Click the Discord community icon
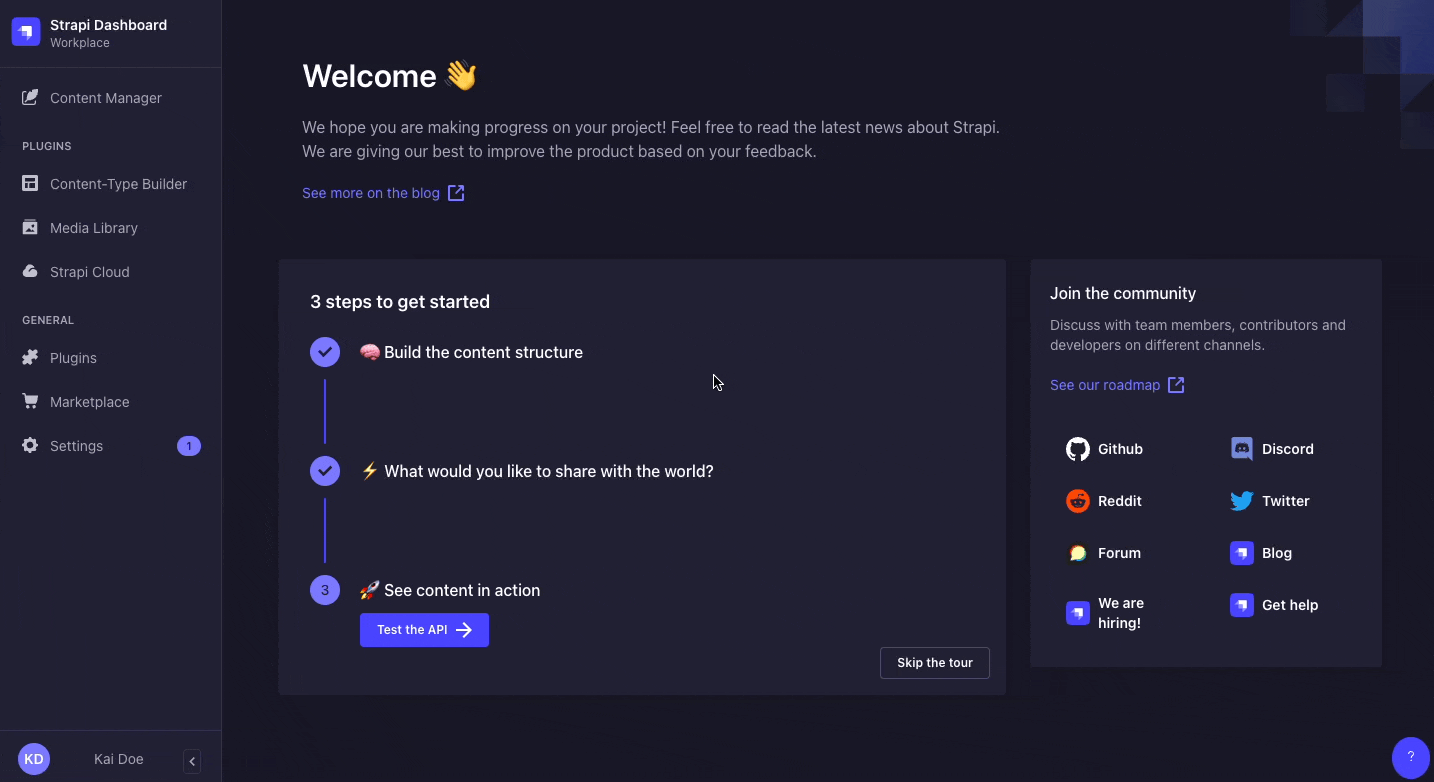Viewport: 1434px width, 782px height. (x=1242, y=449)
